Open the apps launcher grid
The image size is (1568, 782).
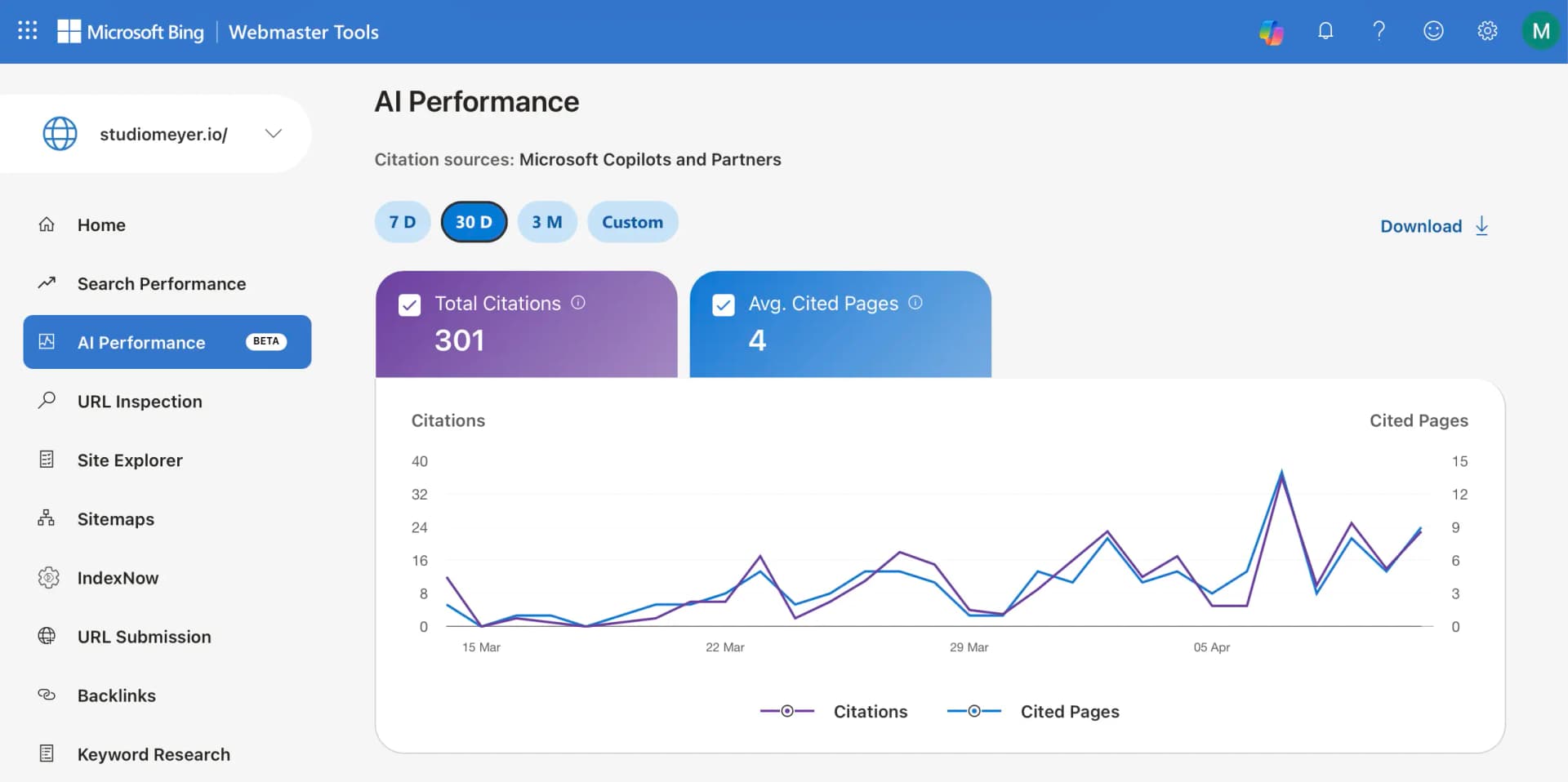(27, 30)
